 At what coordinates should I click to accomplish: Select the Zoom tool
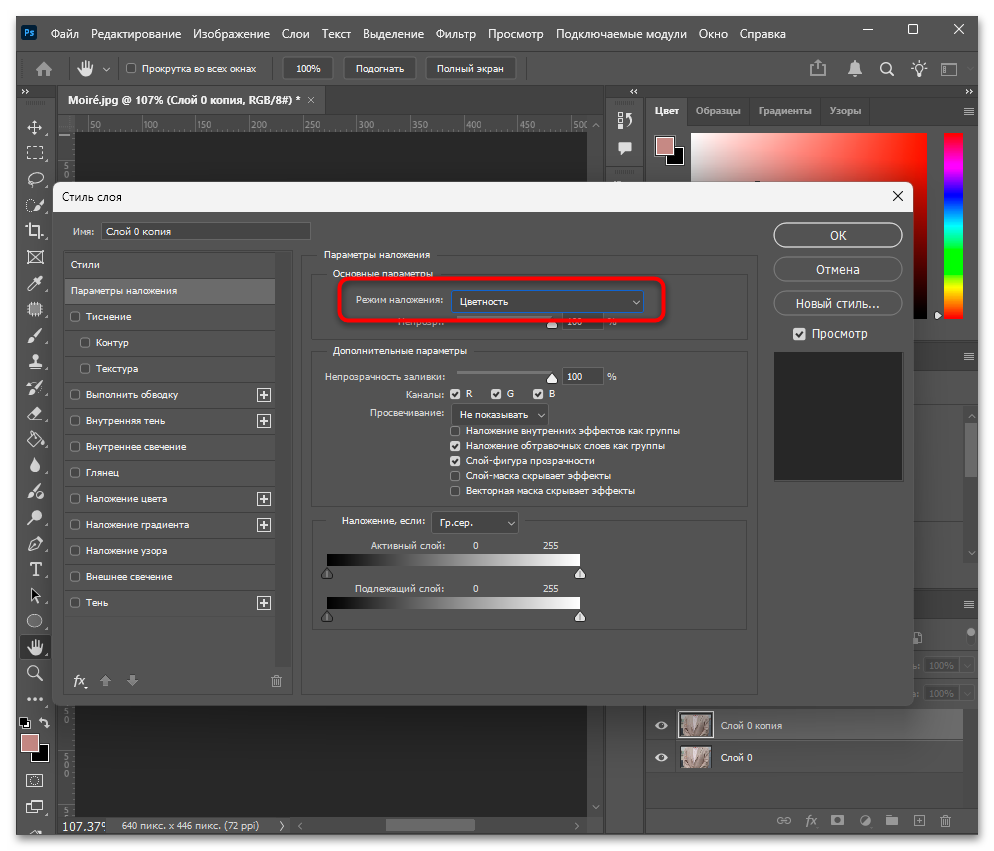pos(35,673)
